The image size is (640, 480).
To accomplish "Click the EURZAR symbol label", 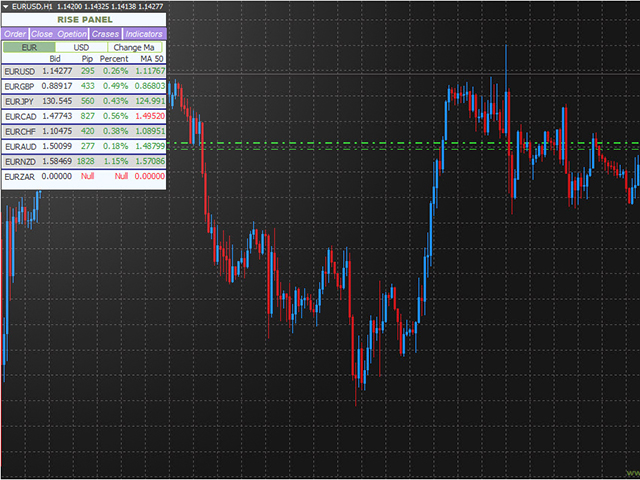I will (x=20, y=176).
